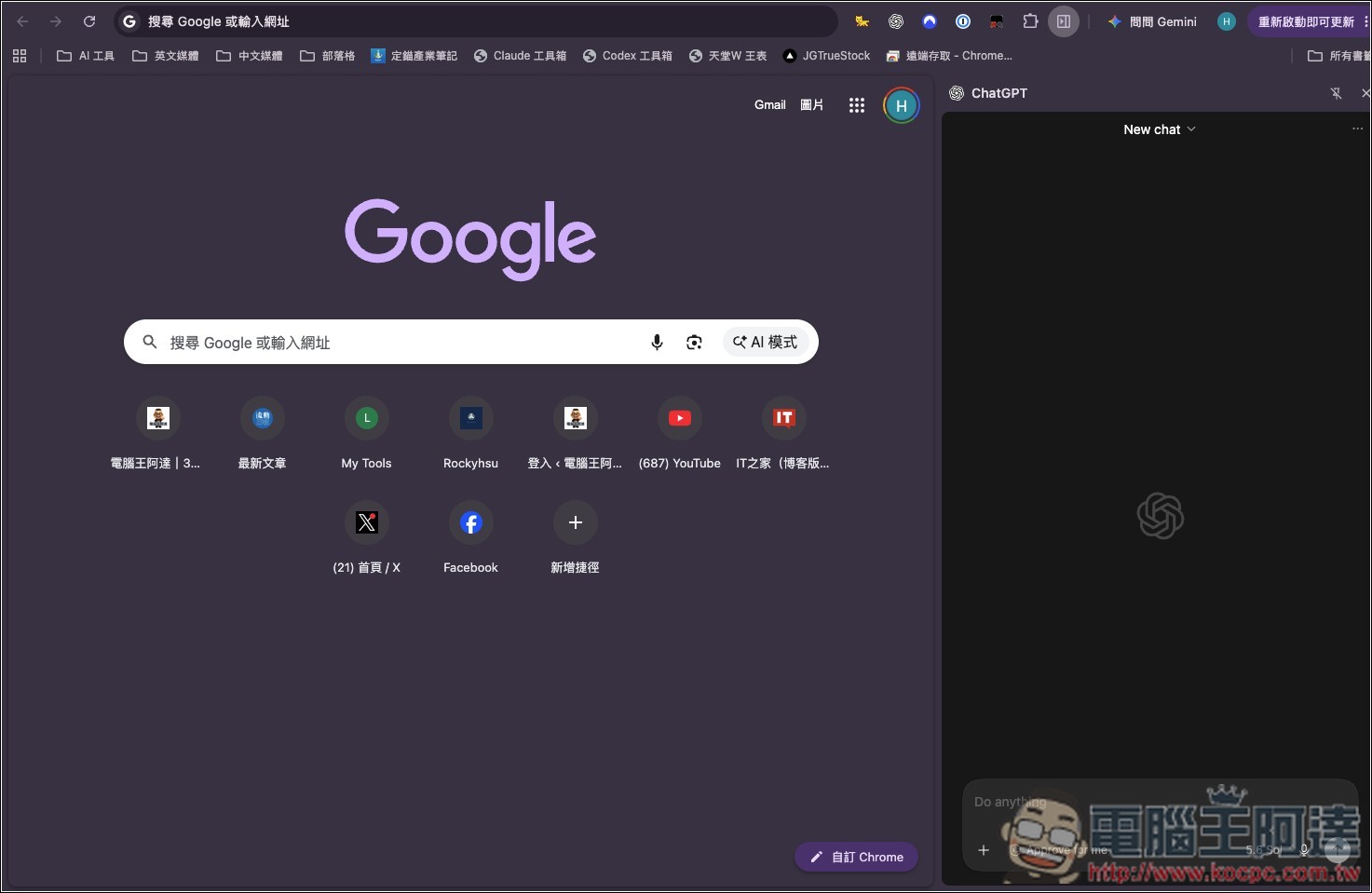The width and height of the screenshot is (1372, 893).
Task: Reload the current page
Action: pos(89,21)
